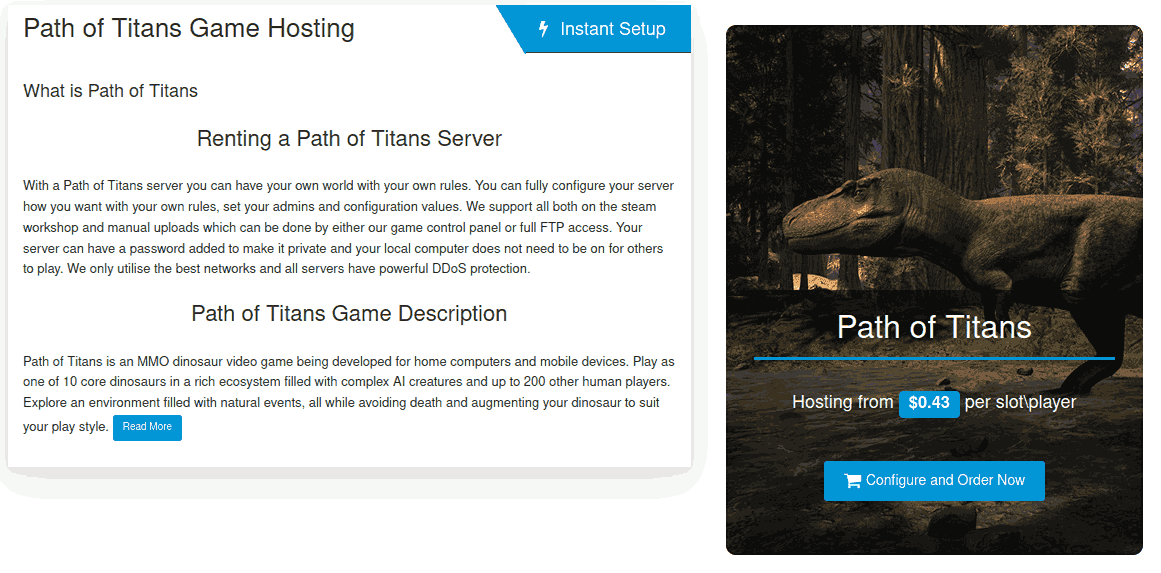This screenshot has width=1161, height=573.
Task: Click the Hosting from text on the card
Action: click(x=842, y=402)
